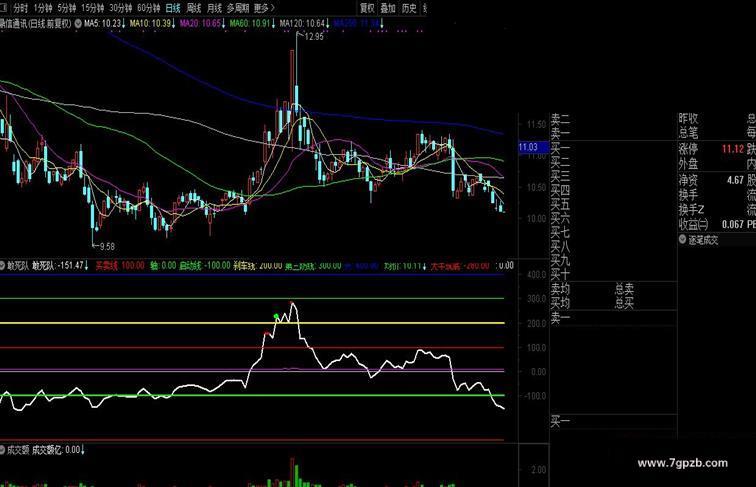This screenshot has width=756, height=487.
Task: Click the MA60: 10.91 indicator value
Action: tap(252, 23)
